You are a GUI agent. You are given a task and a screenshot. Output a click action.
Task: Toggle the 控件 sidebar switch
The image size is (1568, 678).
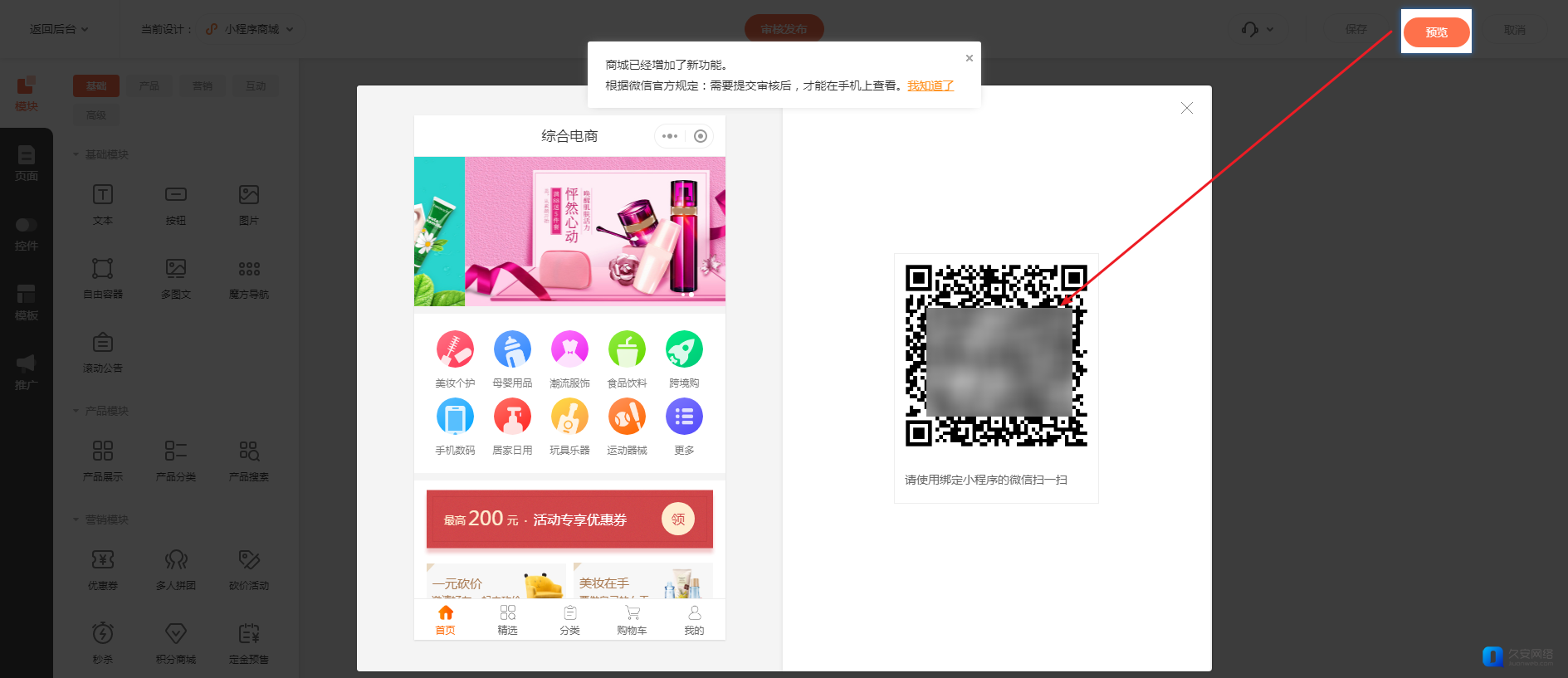(x=26, y=225)
